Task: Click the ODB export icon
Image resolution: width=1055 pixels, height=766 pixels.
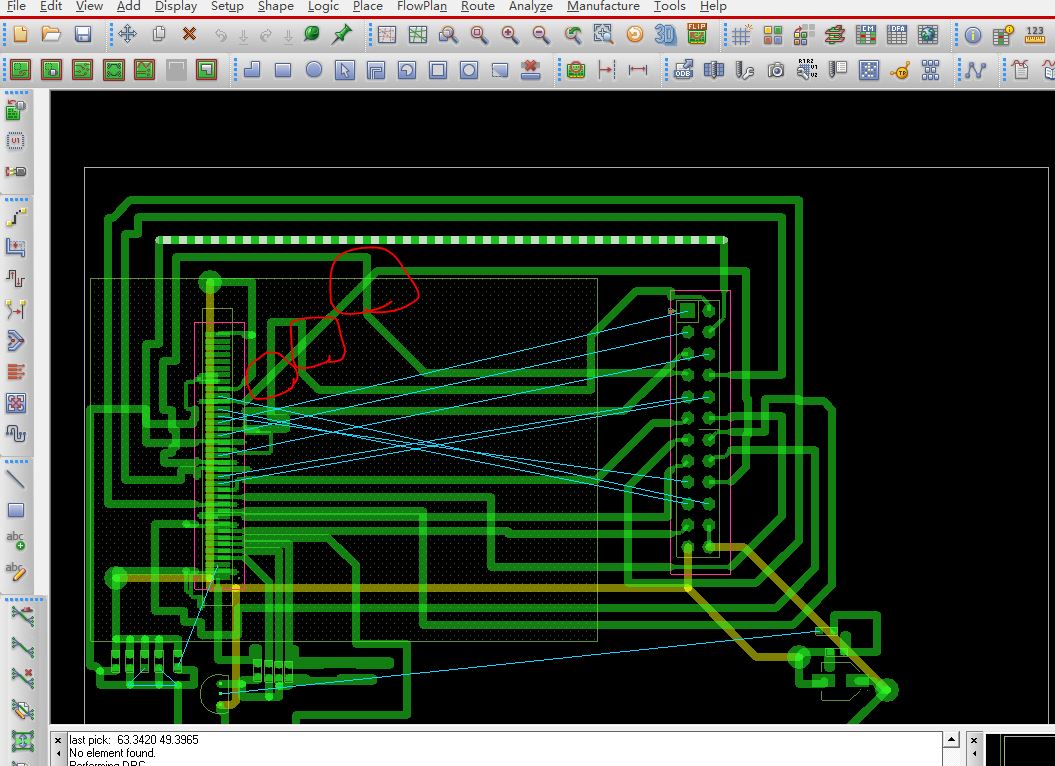Action: [x=683, y=69]
